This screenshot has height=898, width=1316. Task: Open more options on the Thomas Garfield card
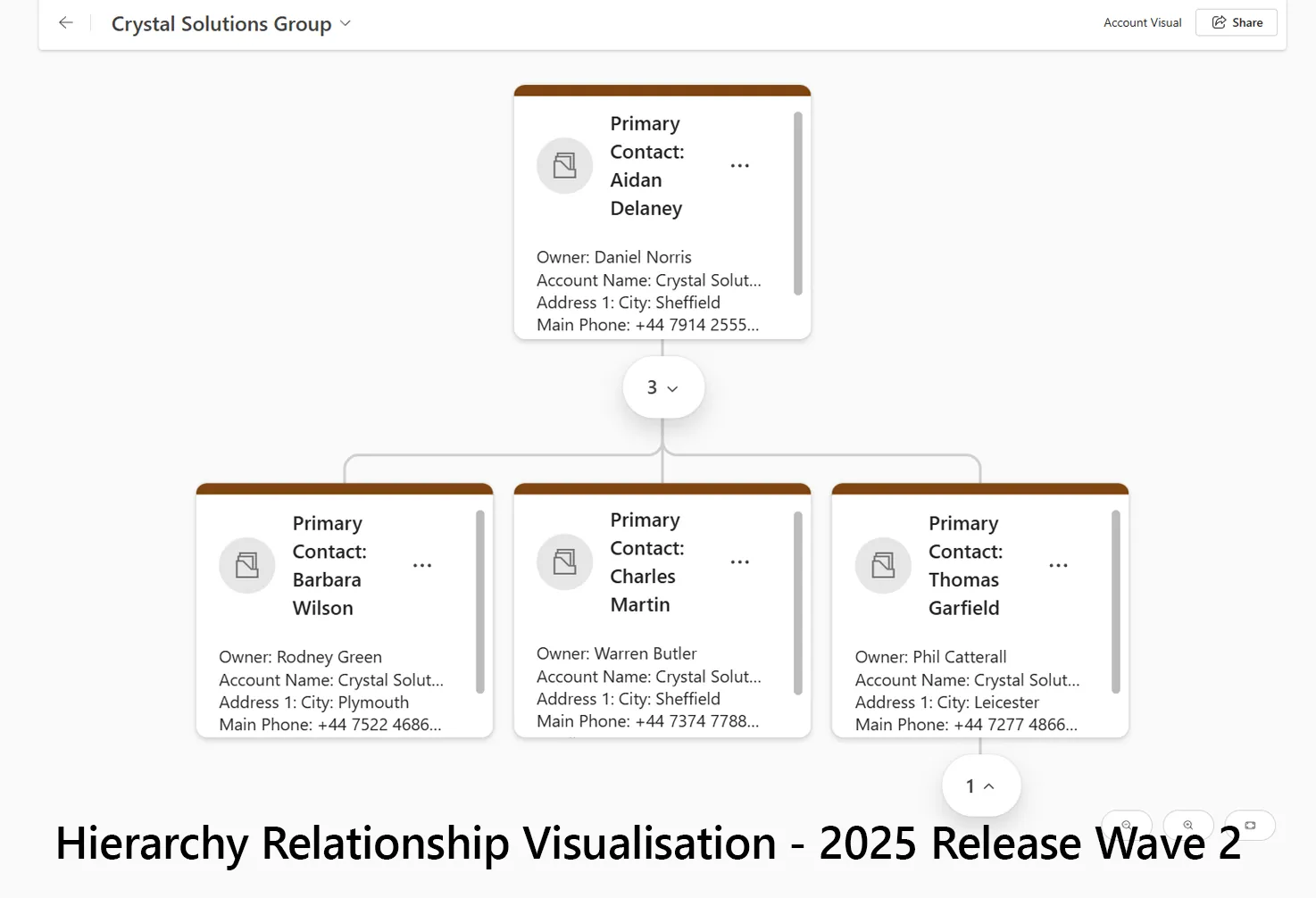1058,566
